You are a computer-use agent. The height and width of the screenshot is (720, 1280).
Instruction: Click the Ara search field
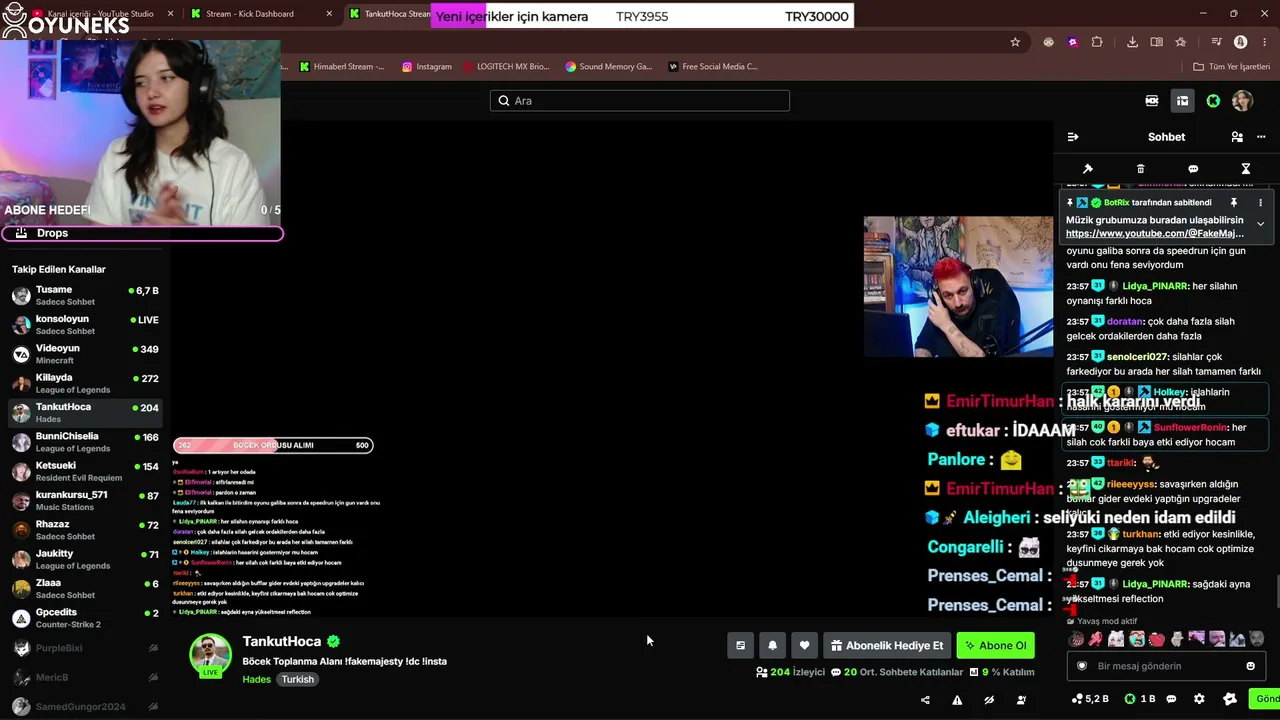point(640,101)
